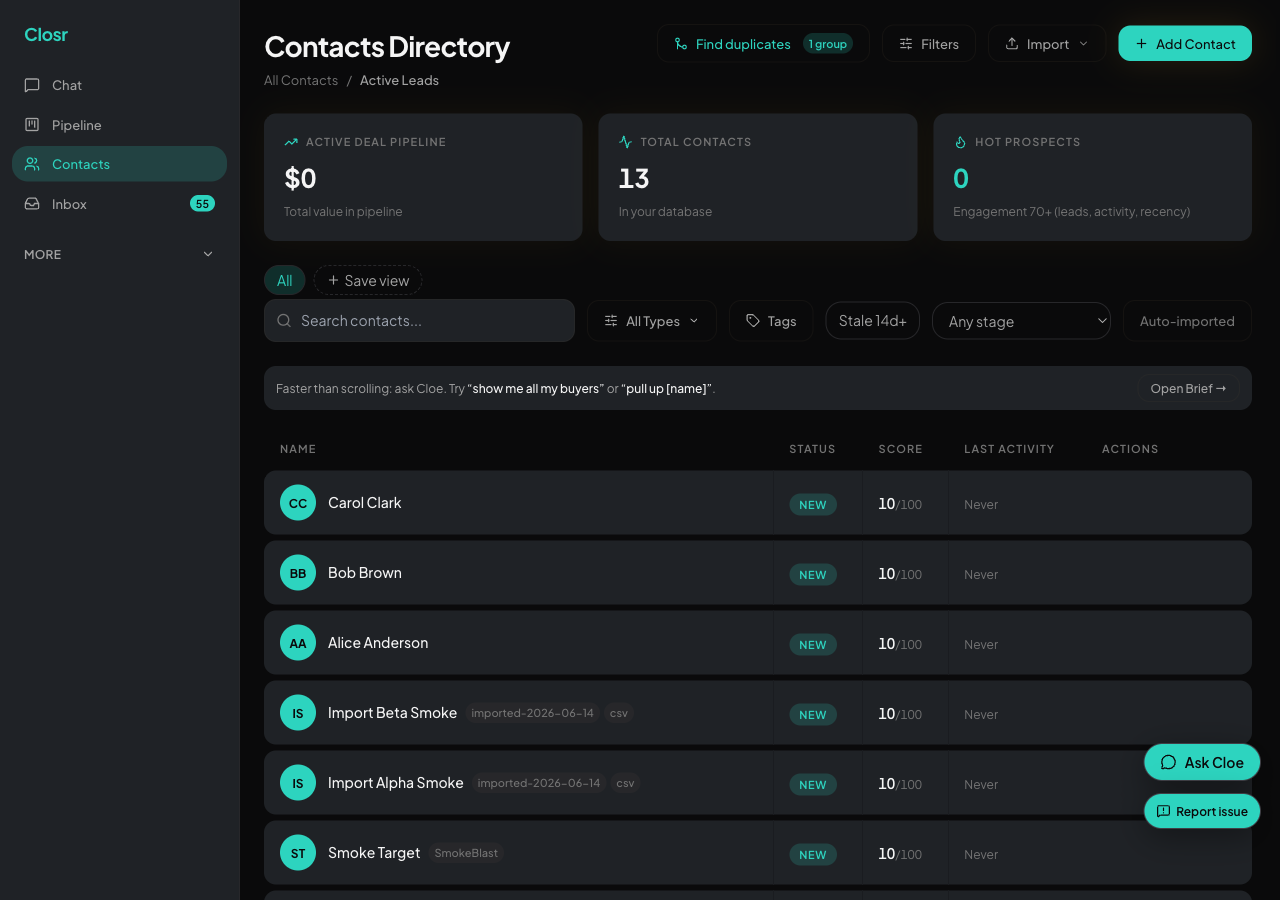
Task: Click Save view button
Action: click(x=368, y=280)
